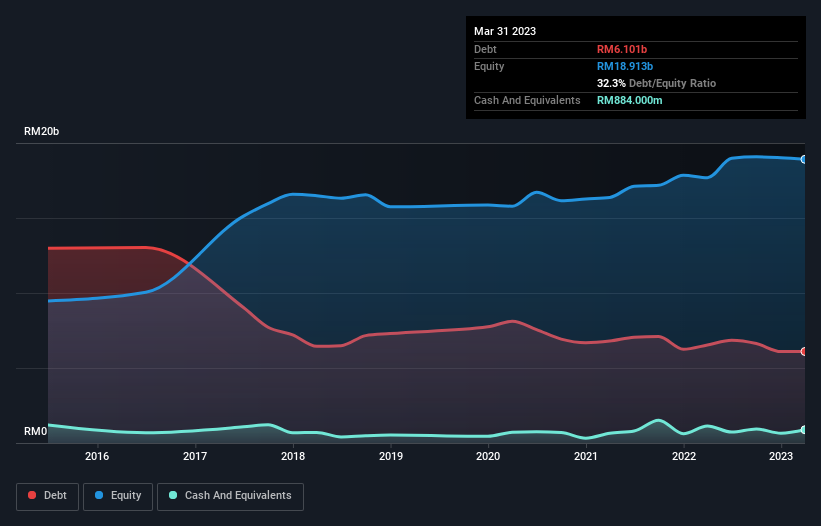Click the blue Equity end marker at Mar 2023
821x526 pixels.
coord(804,159)
